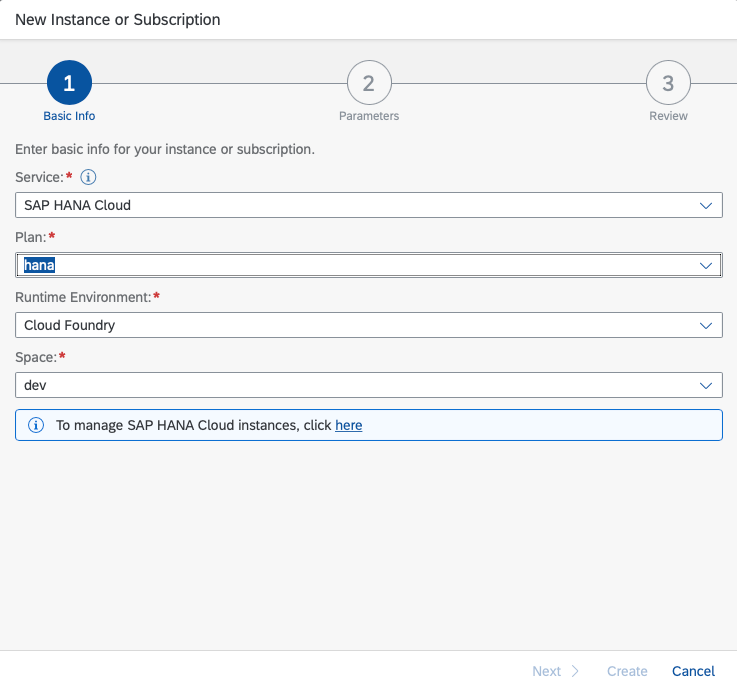Click the Next button
The width and height of the screenshot is (737, 687).
555,671
